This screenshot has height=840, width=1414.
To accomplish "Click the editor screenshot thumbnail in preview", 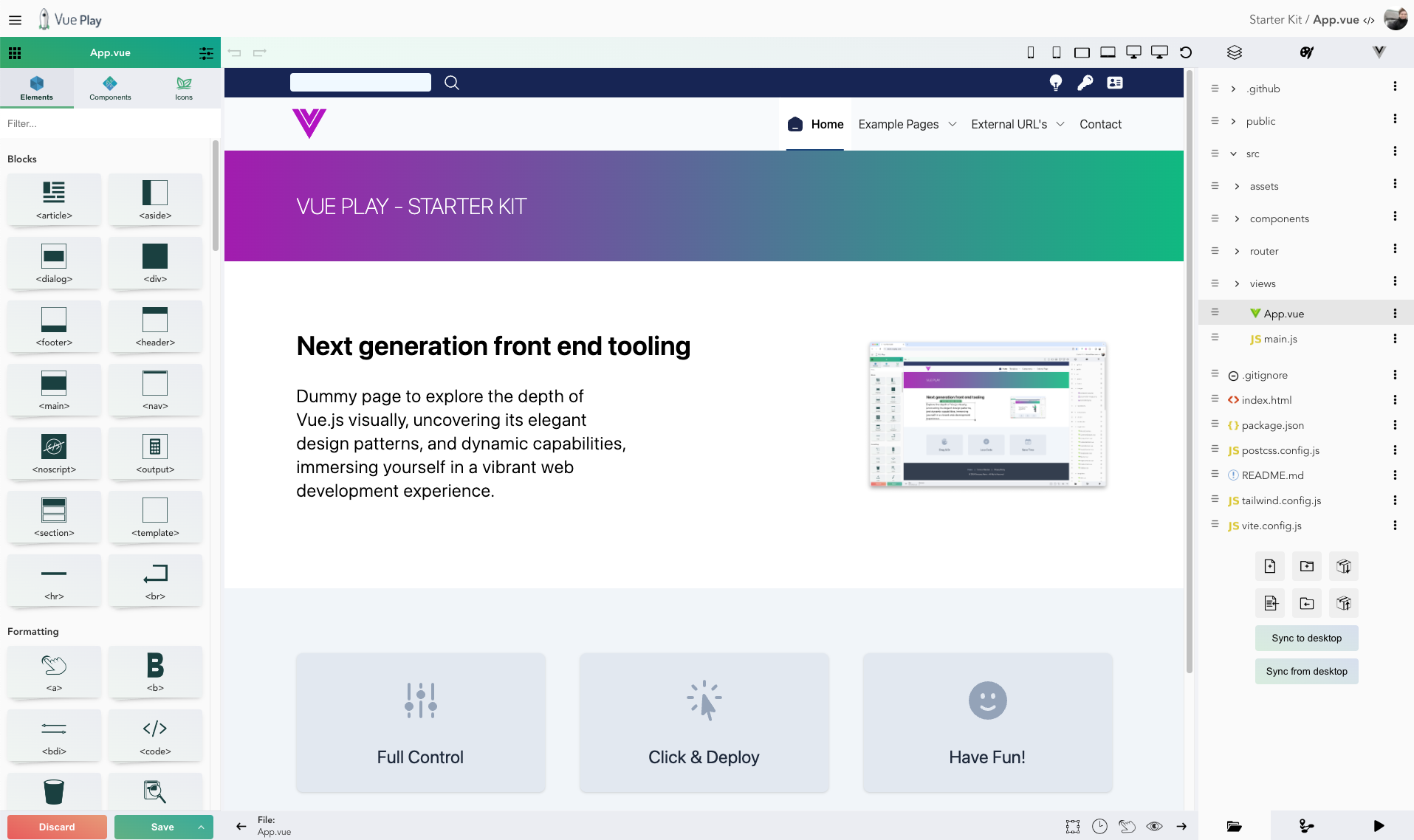I will pos(987,414).
